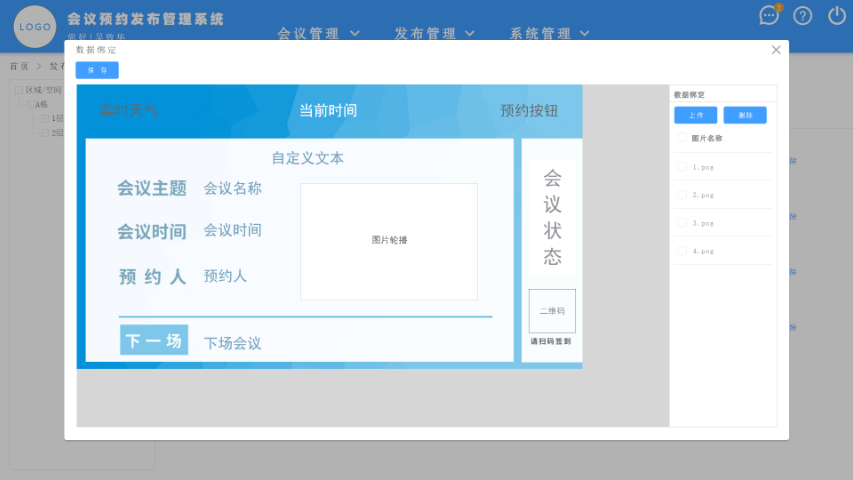This screenshot has width=853, height=480.
Task: Click 首页 in the breadcrumb
Action: tap(18, 66)
